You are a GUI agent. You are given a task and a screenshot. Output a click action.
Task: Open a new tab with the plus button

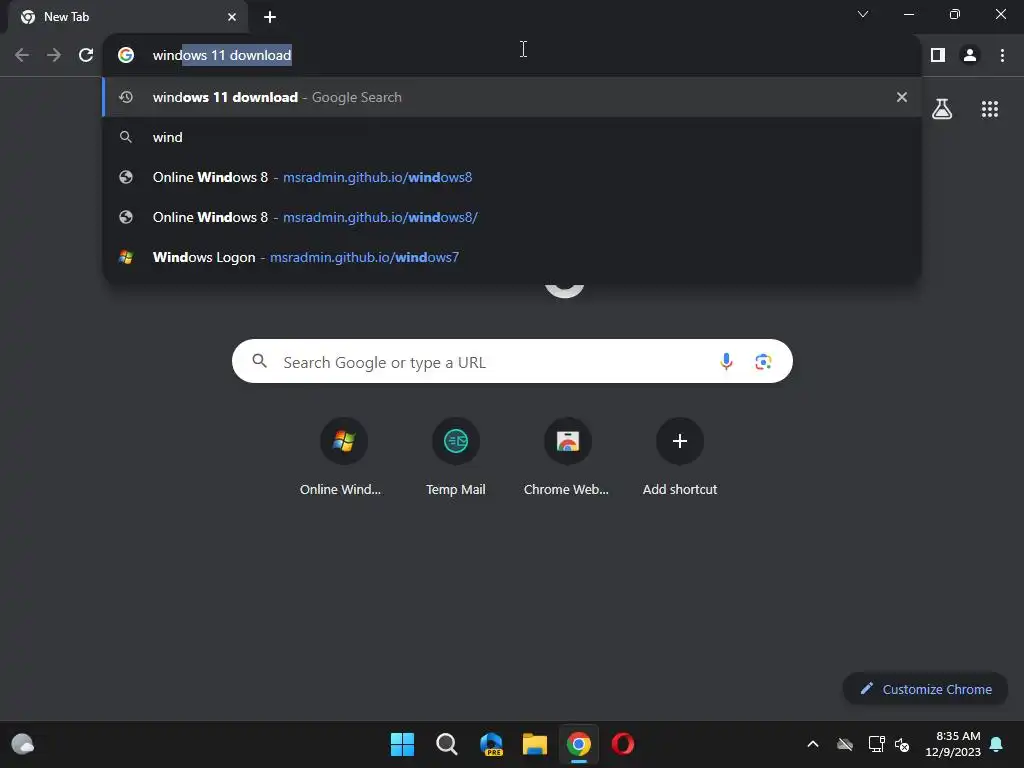coord(270,17)
